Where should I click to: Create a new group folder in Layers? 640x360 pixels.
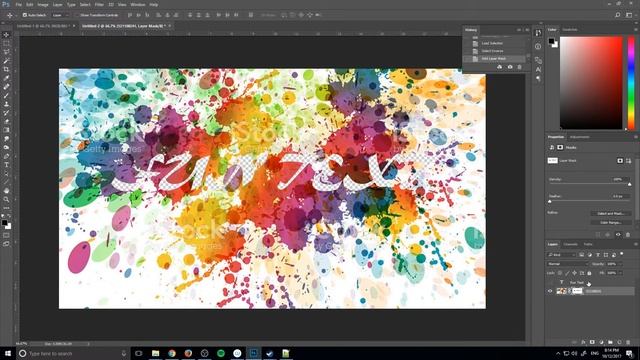click(x=610, y=342)
